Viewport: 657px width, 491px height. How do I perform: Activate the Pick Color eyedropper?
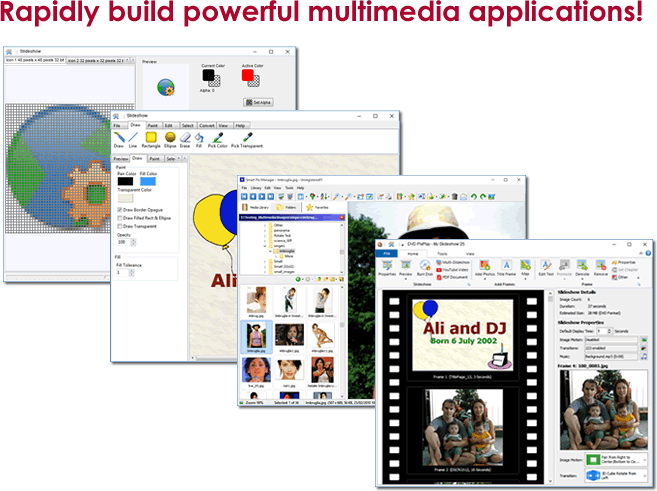point(217,140)
